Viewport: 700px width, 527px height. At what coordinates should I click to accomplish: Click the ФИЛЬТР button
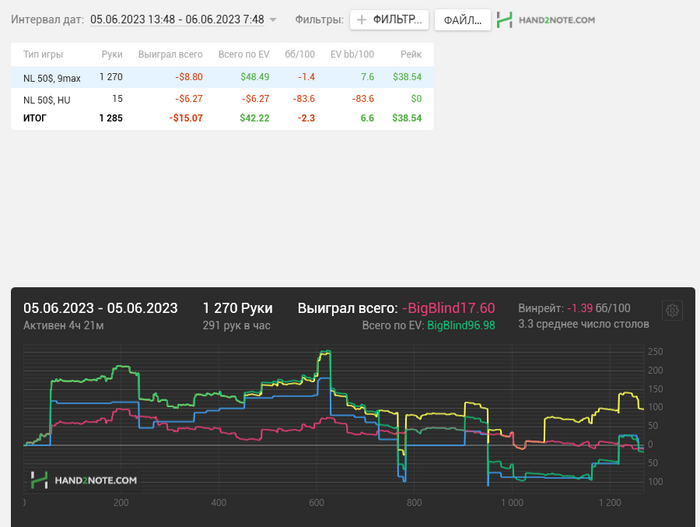tap(389, 20)
